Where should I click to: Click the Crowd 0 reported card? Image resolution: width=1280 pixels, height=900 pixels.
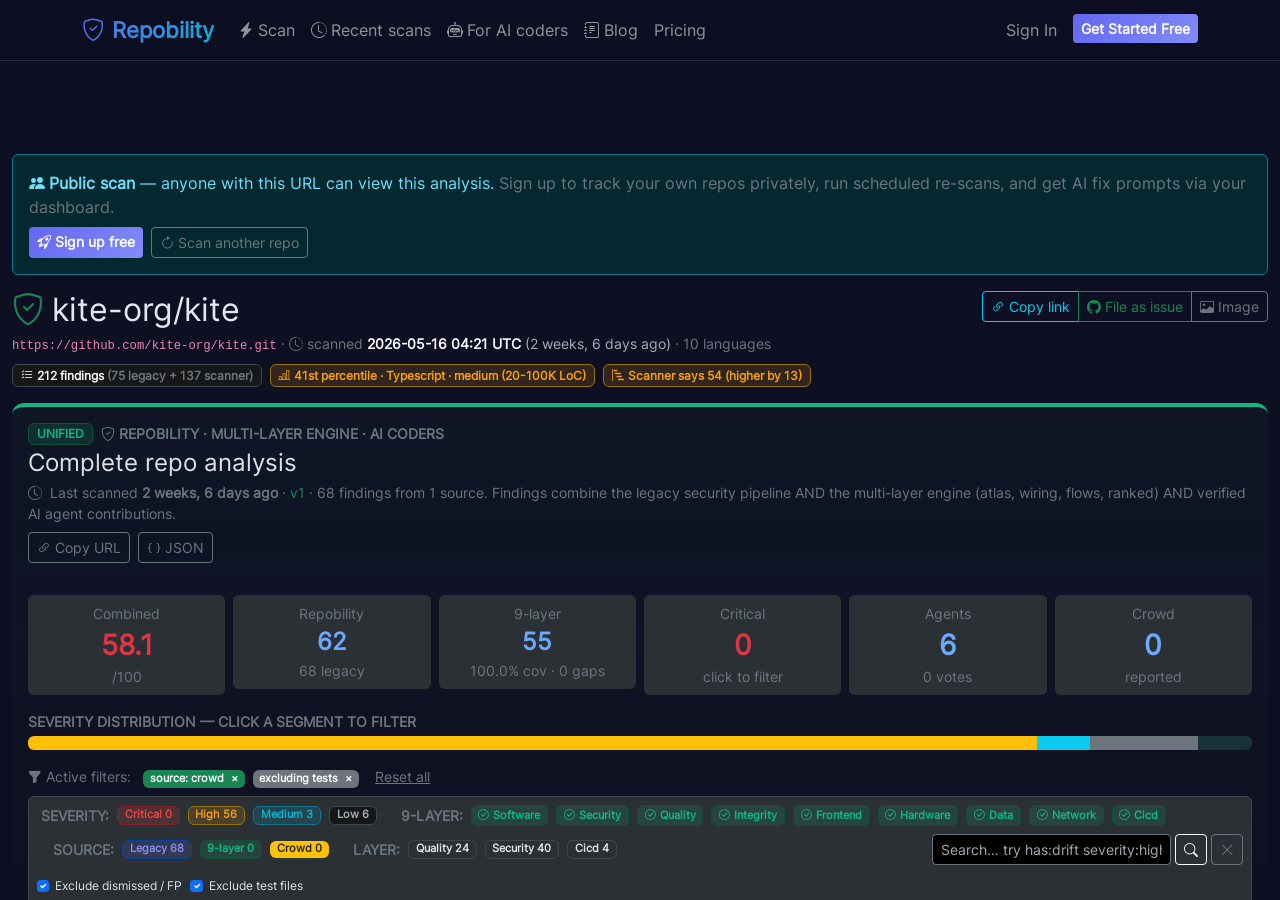coord(1153,645)
